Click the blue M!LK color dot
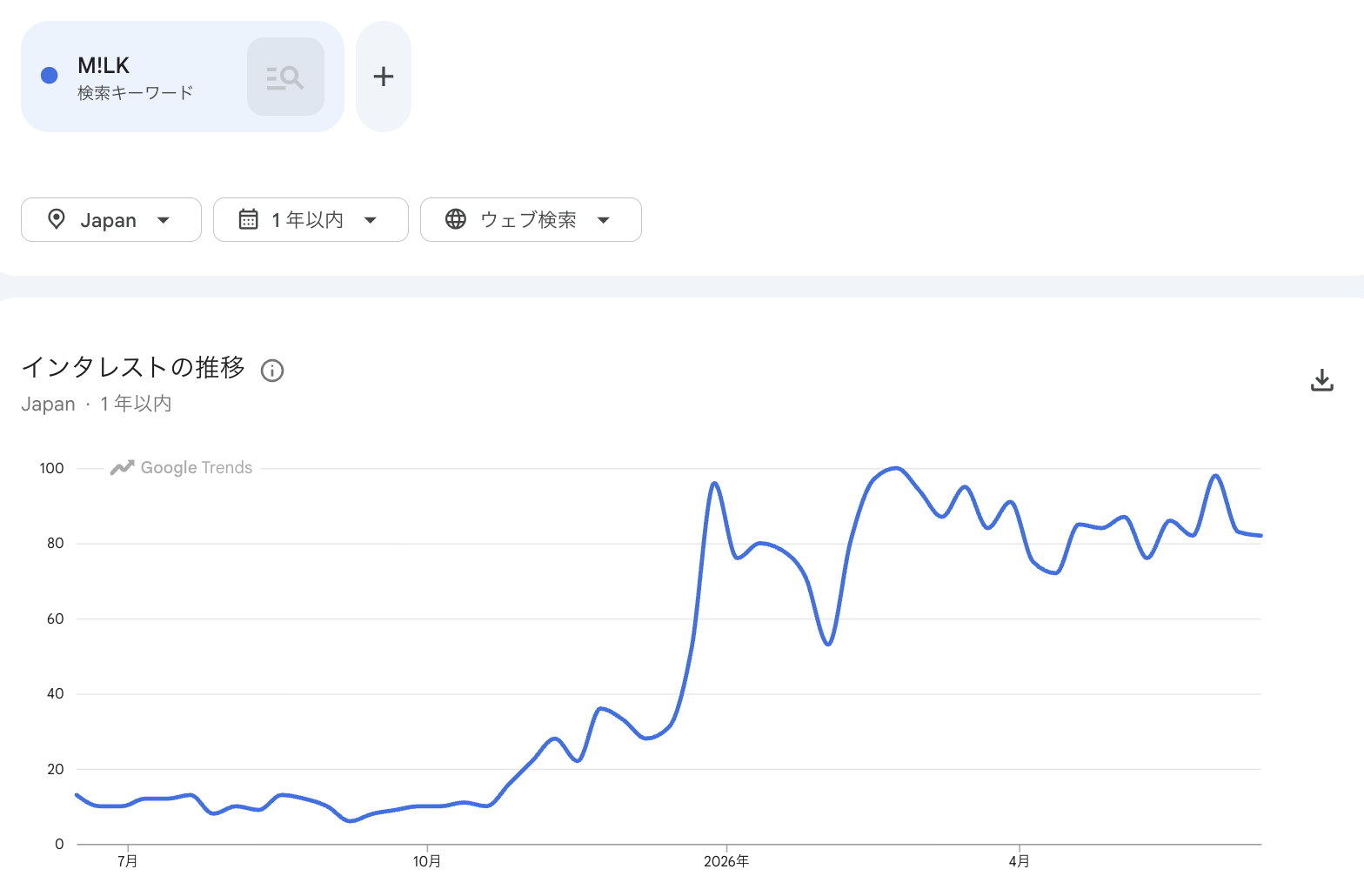Viewport: 1364px width, 896px height. [x=50, y=76]
